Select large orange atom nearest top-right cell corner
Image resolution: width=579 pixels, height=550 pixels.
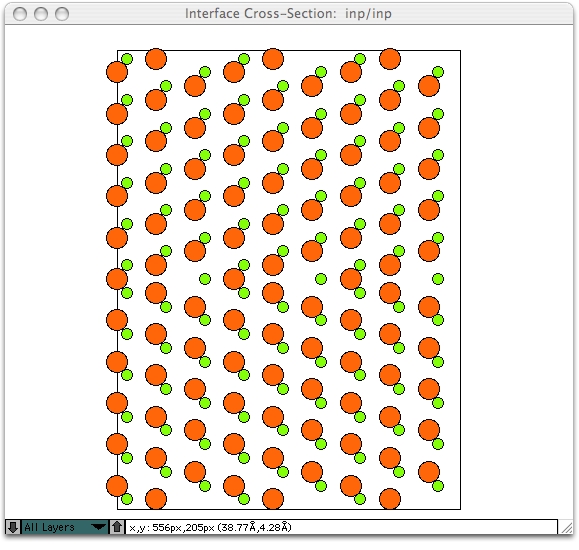(429, 86)
